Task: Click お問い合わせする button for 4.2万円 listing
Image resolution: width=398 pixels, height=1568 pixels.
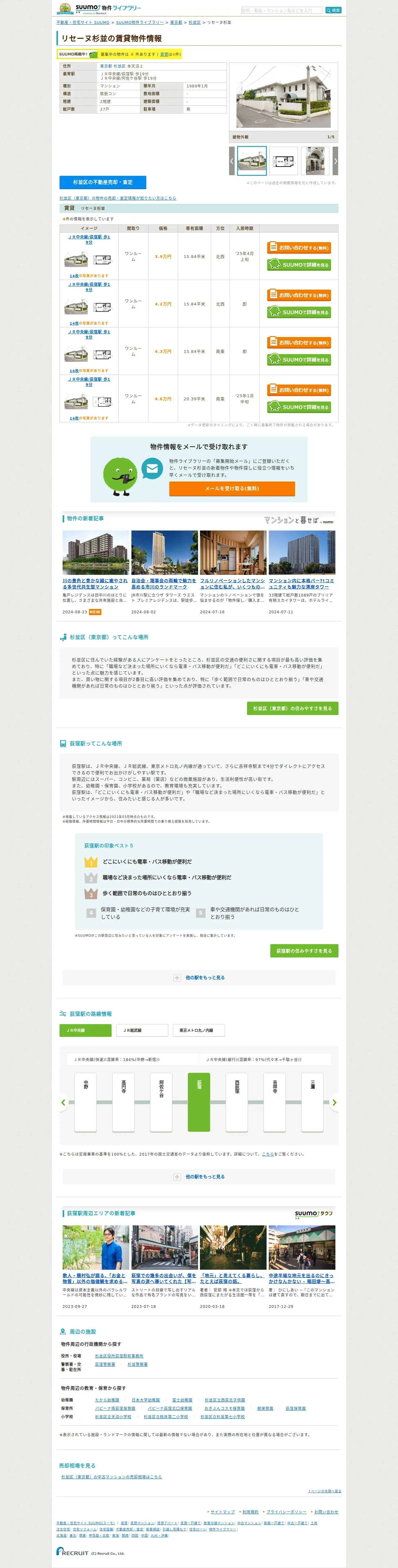Action: [299, 295]
